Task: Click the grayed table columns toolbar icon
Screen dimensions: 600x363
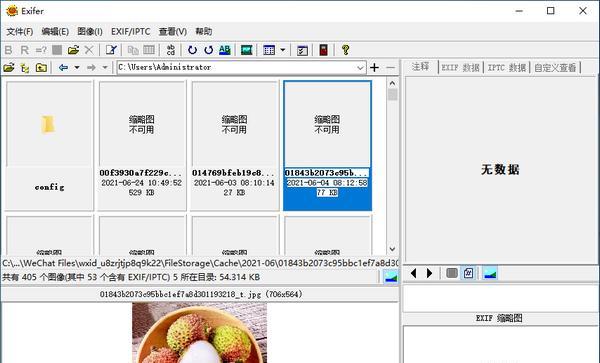Action: pos(149,50)
